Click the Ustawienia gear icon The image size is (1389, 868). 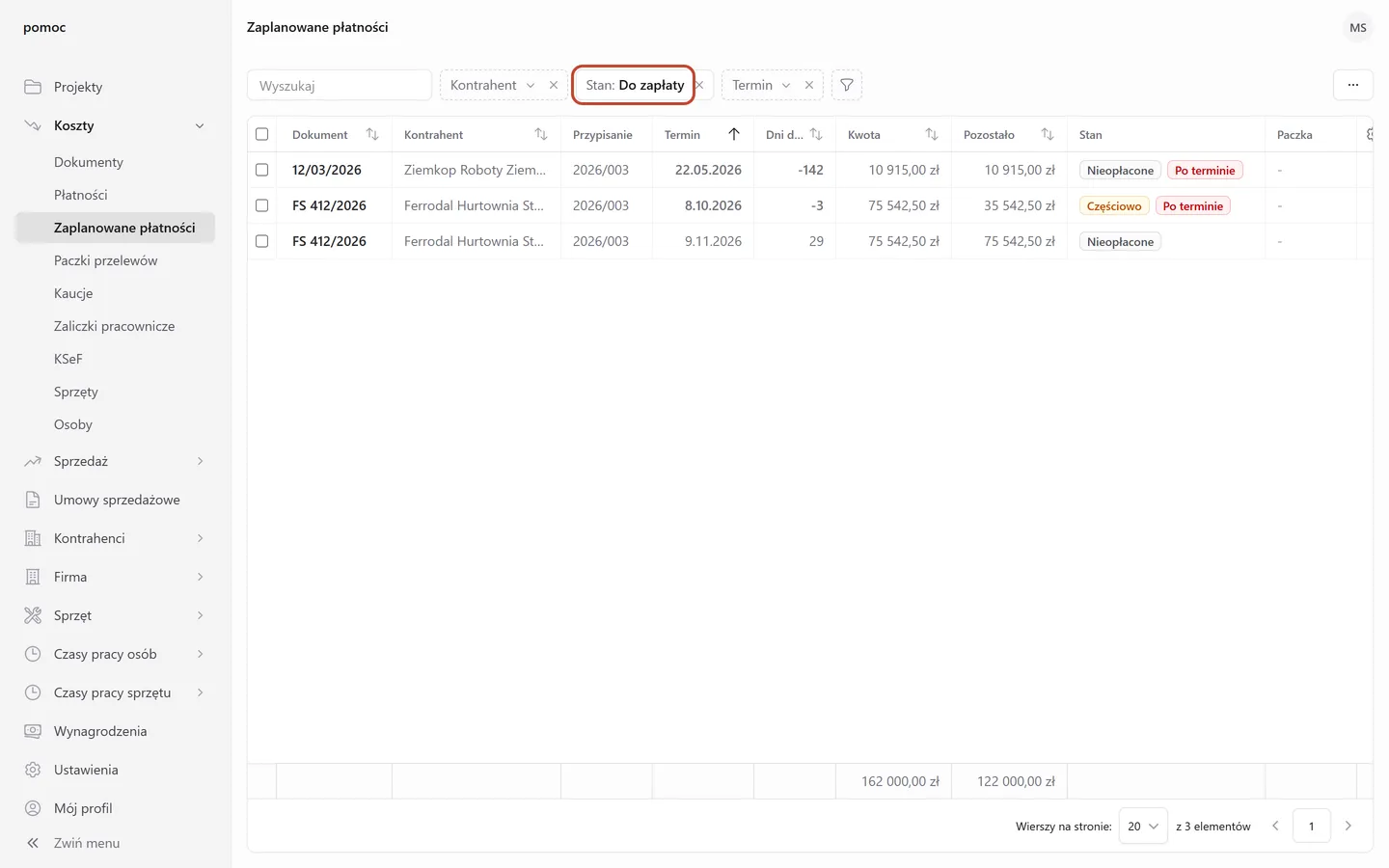click(x=33, y=770)
